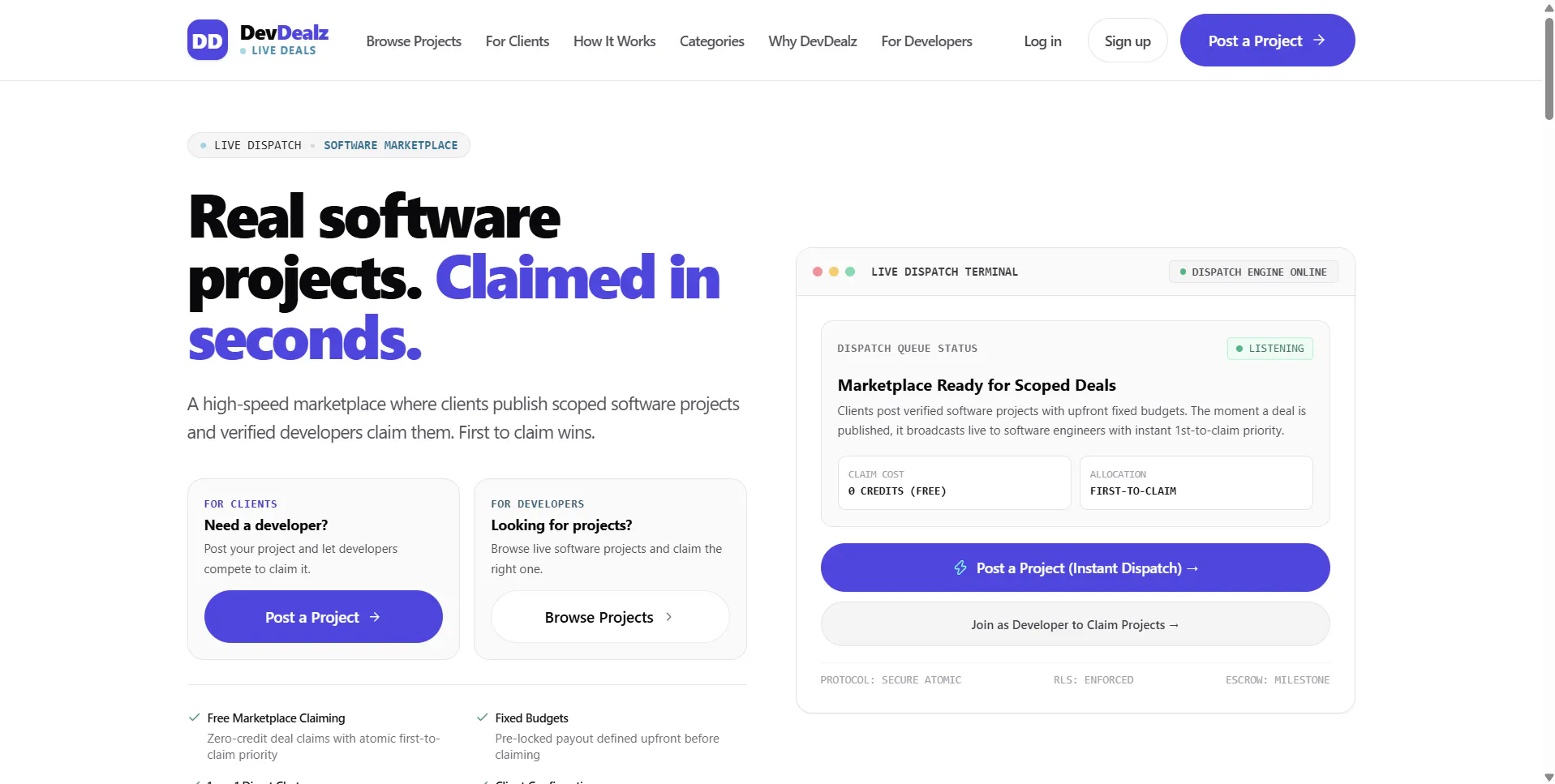Screen dimensions: 1555x784
Task: Click the LISTENING status badge
Action: tap(1269, 349)
